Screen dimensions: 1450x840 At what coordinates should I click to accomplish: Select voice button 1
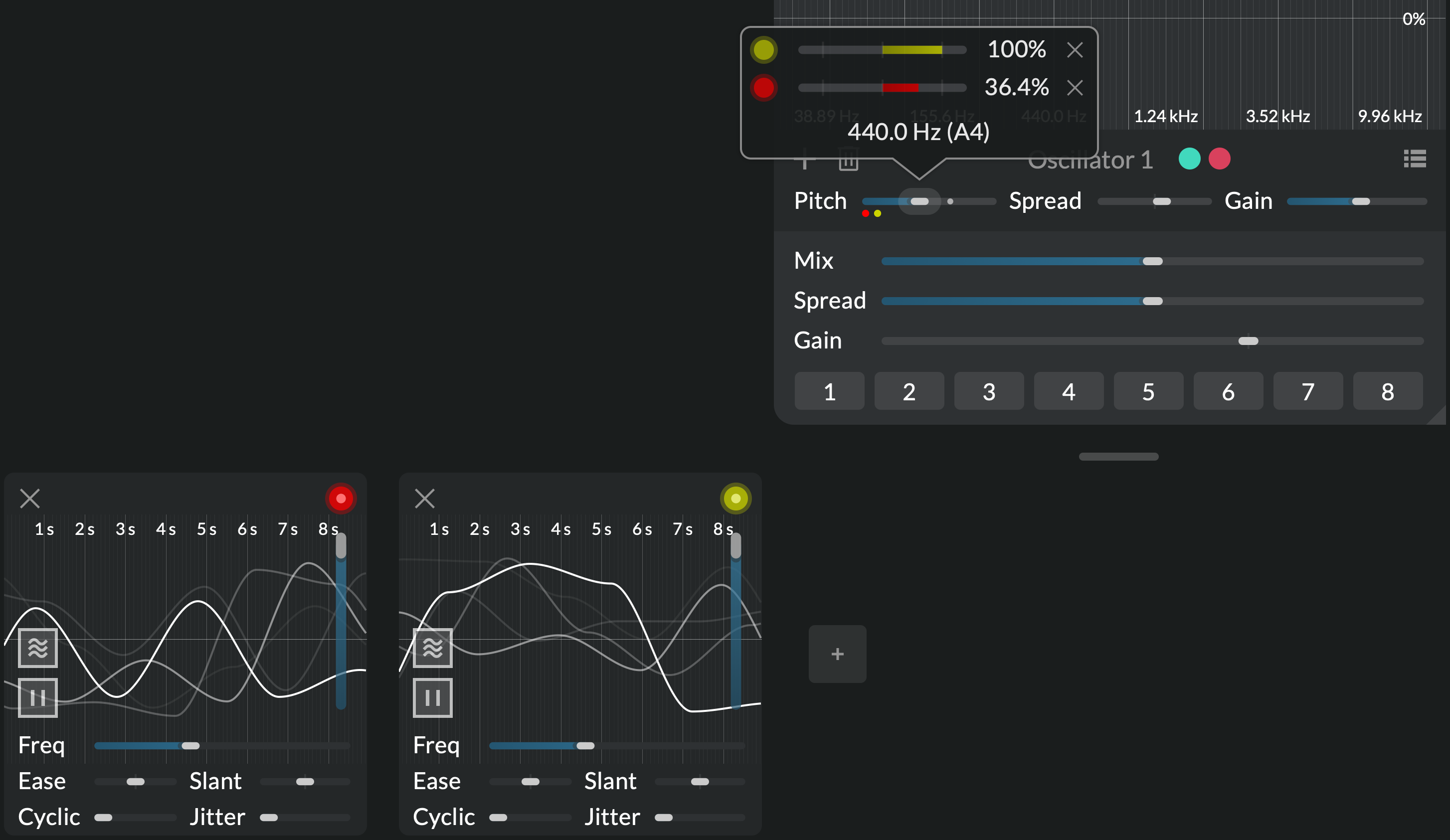tap(829, 391)
